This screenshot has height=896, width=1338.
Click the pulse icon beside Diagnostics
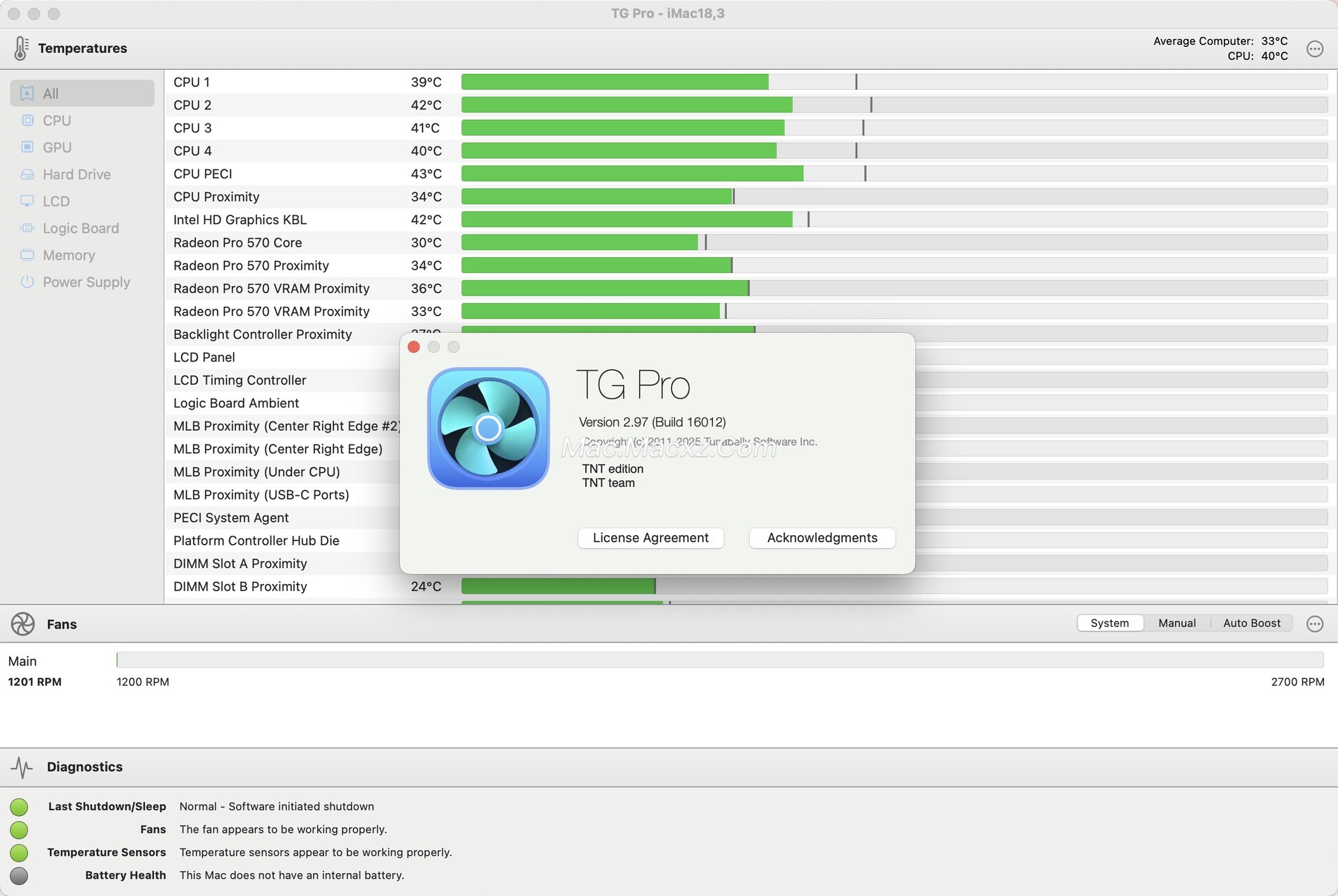22,767
